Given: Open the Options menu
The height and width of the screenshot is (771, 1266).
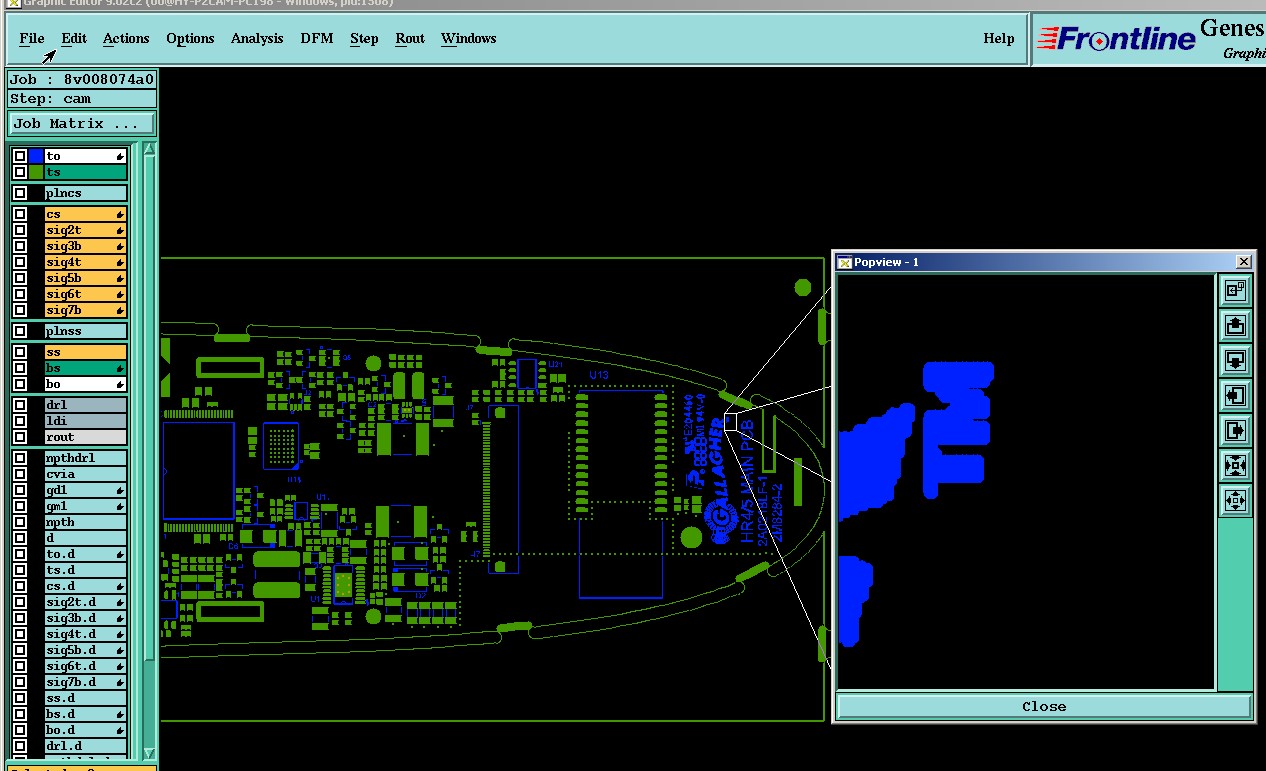Looking at the screenshot, I should pos(190,38).
